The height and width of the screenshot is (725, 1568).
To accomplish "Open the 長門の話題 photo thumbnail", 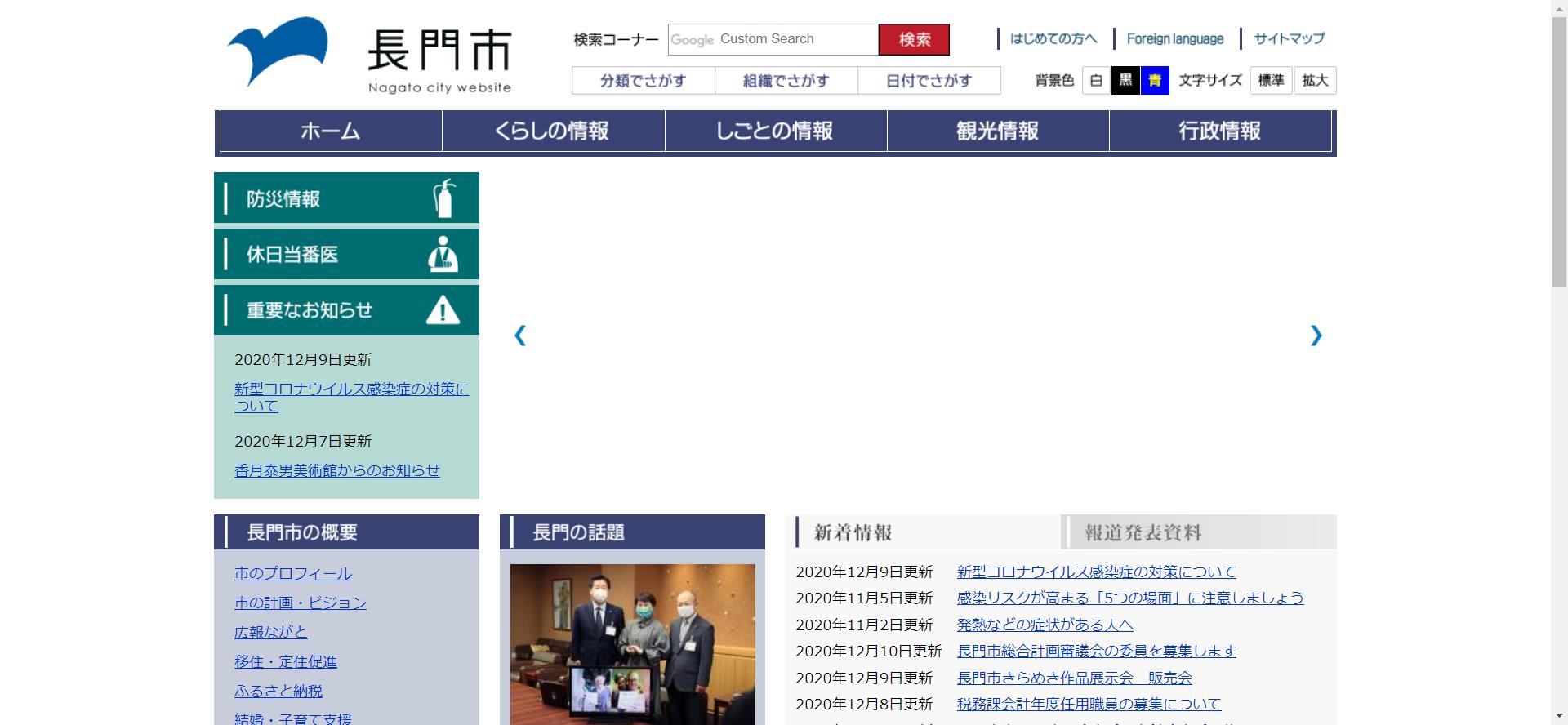I will click(632, 643).
